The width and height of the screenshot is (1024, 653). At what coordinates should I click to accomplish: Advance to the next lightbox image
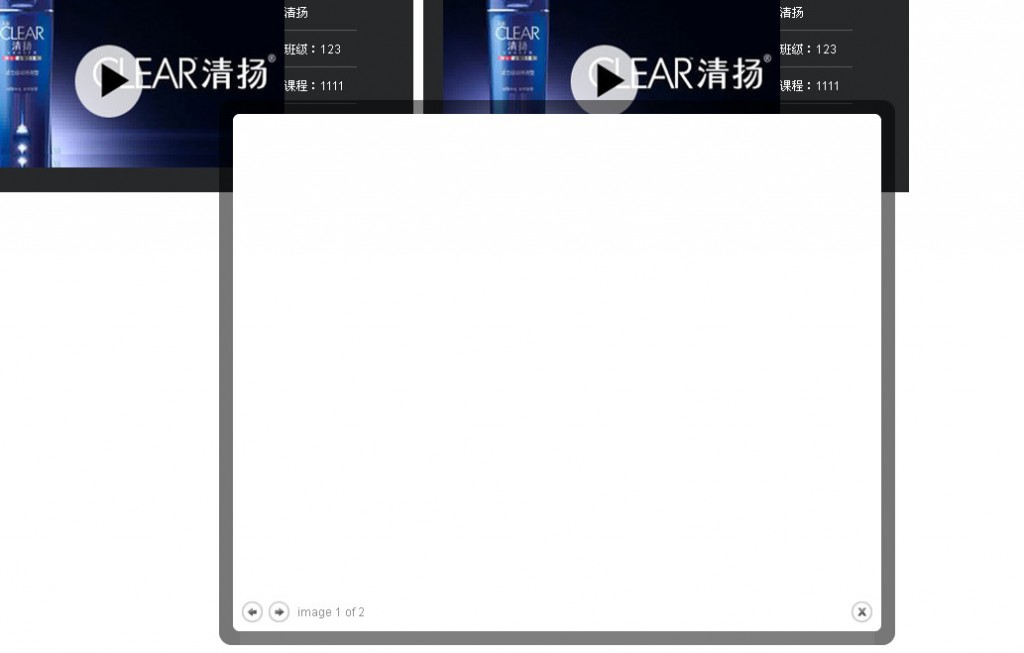tap(279, 612)
